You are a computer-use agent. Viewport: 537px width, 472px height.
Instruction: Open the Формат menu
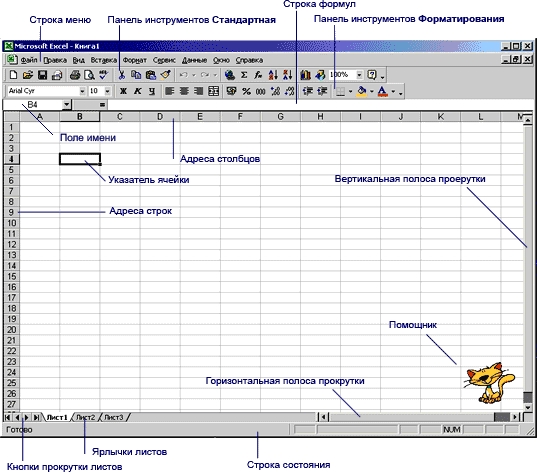click(x=135, y=60)
